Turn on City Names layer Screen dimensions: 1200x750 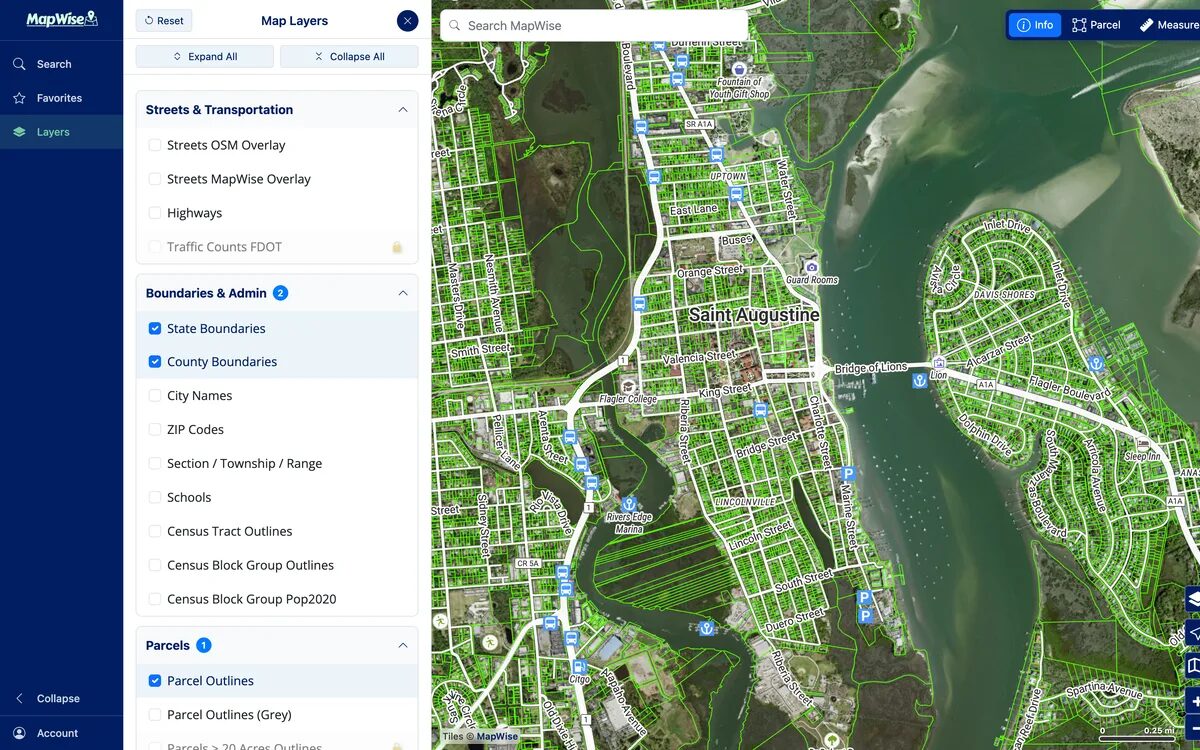(155, 396)
